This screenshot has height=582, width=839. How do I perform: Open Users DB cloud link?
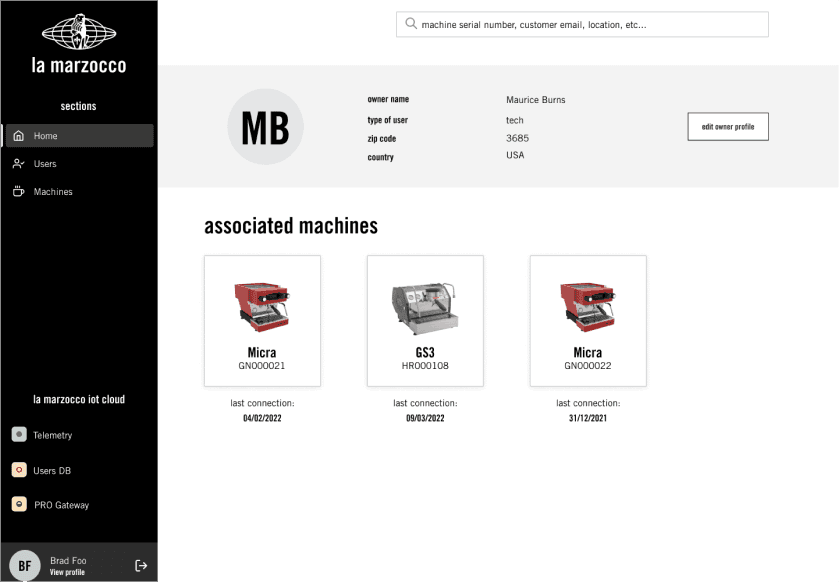52,471
